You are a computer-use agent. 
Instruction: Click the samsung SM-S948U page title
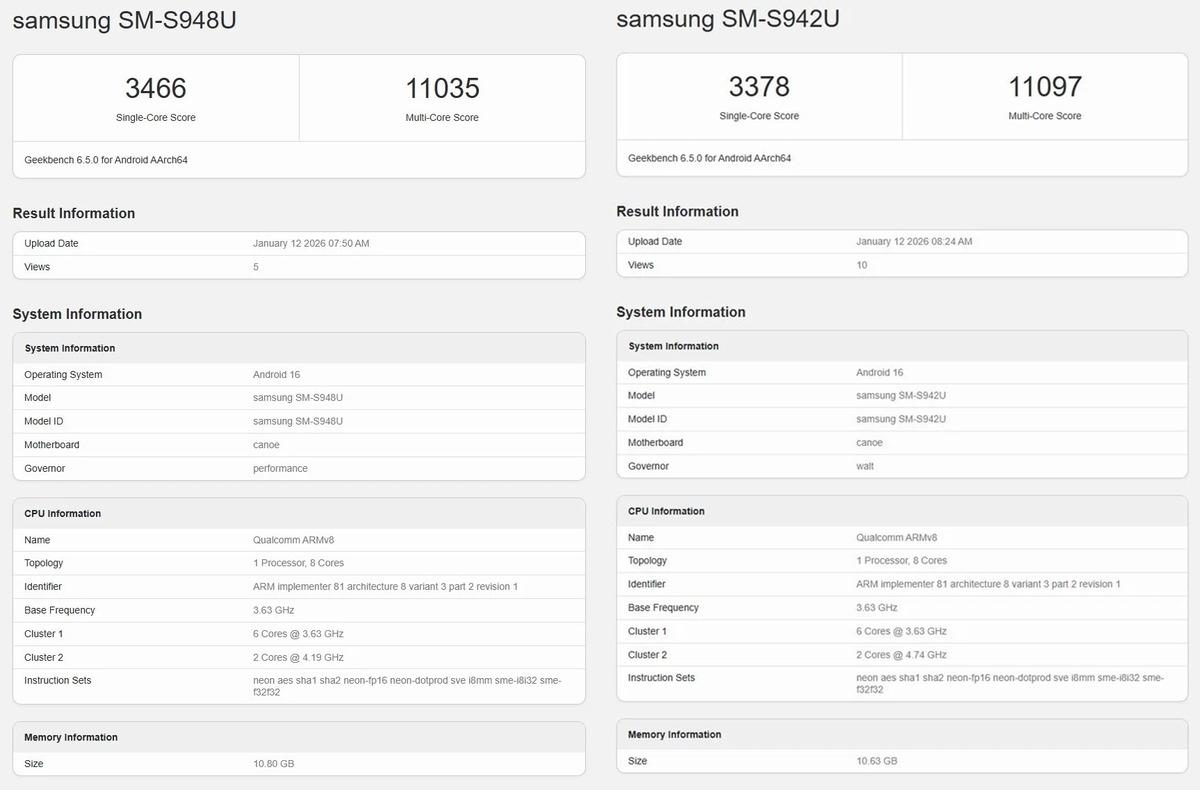pos(124,21)
